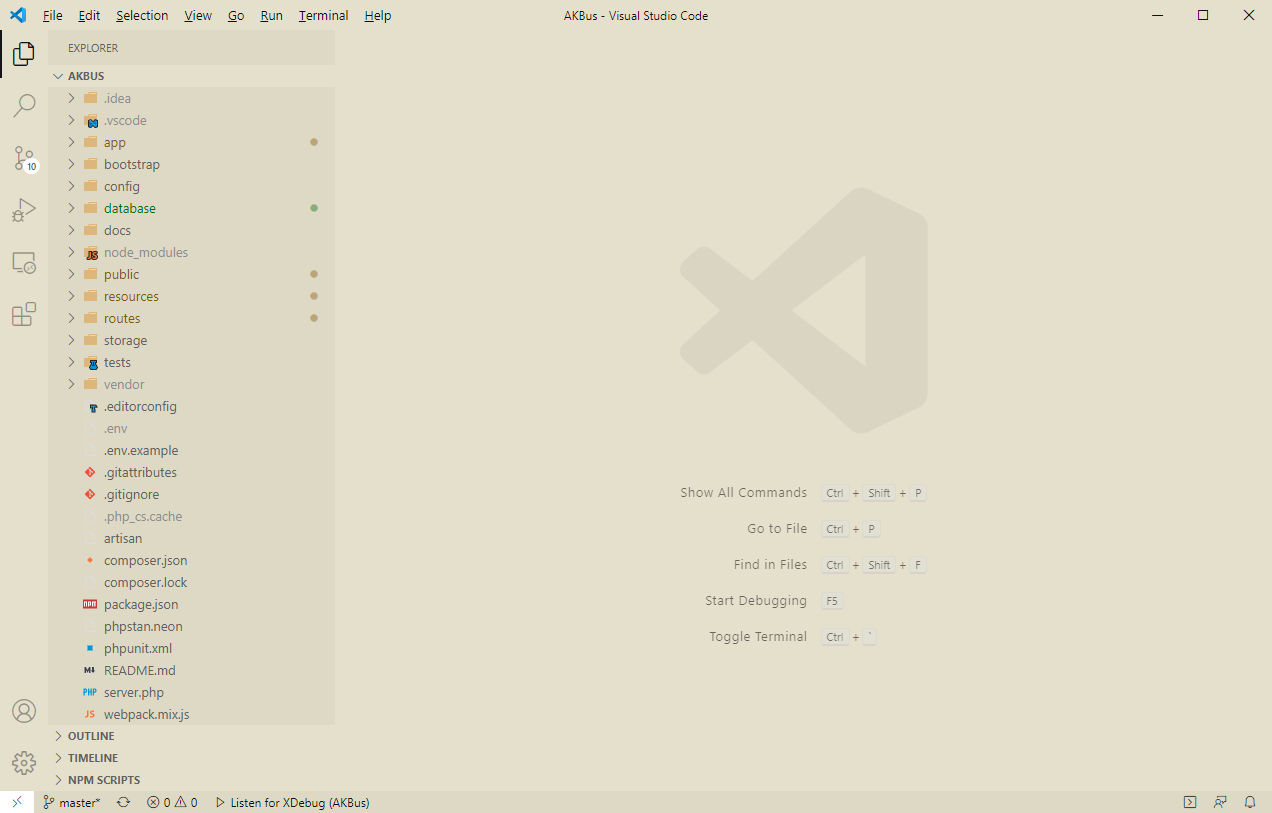Image resolution: width=1272 pixels, height=813 pixels.
Task: Toggle terminal panel icon in status bar
Action: pyautogui.click(x=1190, y=802)
